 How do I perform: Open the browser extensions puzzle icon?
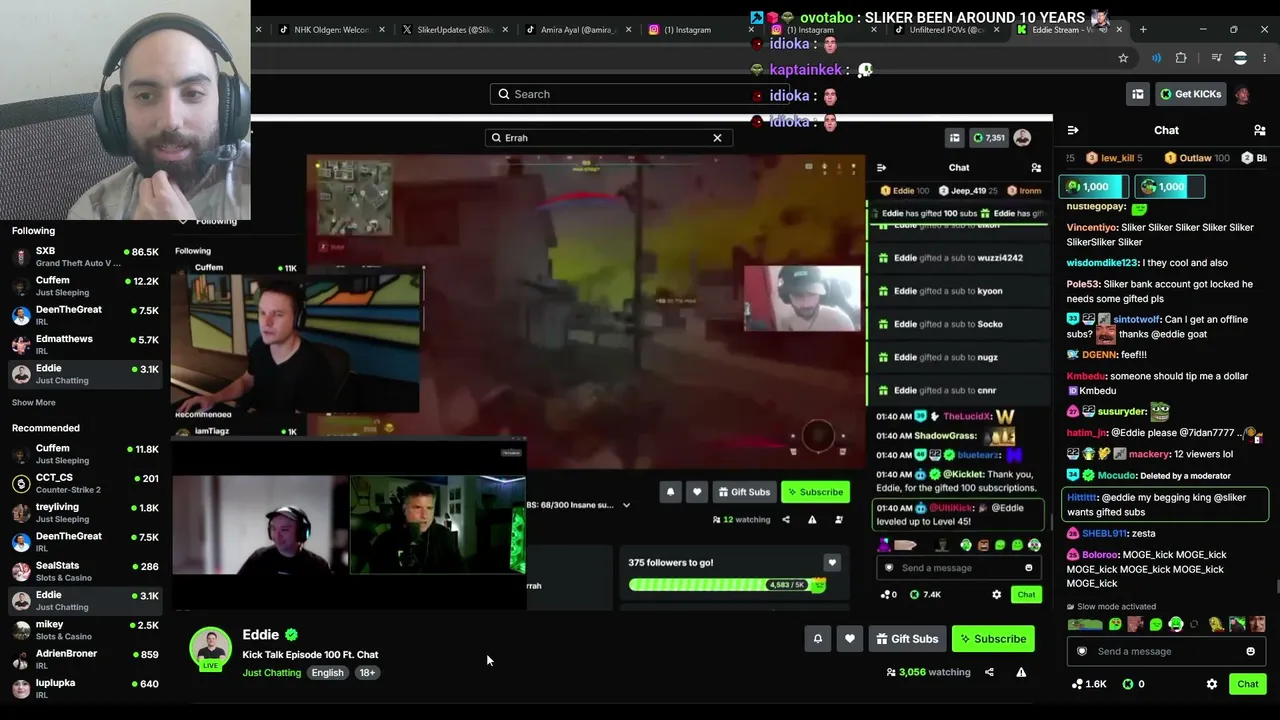tap(1181, 58)
